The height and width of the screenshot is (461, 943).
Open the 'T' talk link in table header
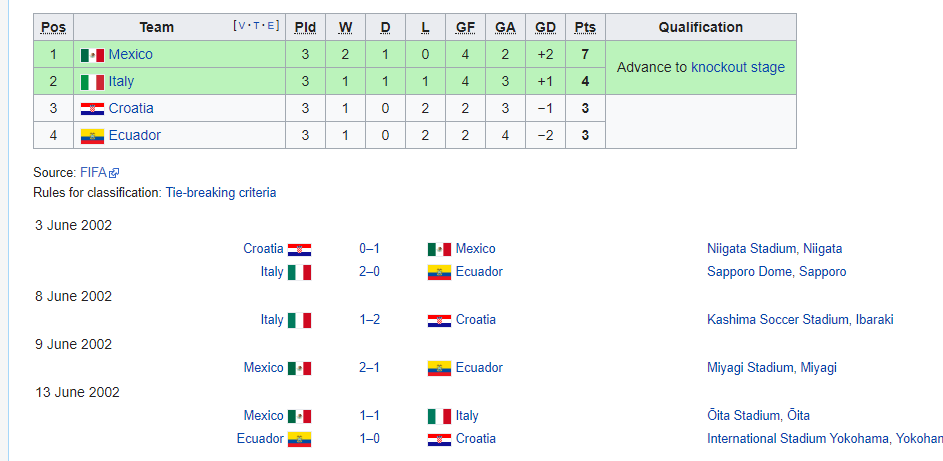click(257, 26)
